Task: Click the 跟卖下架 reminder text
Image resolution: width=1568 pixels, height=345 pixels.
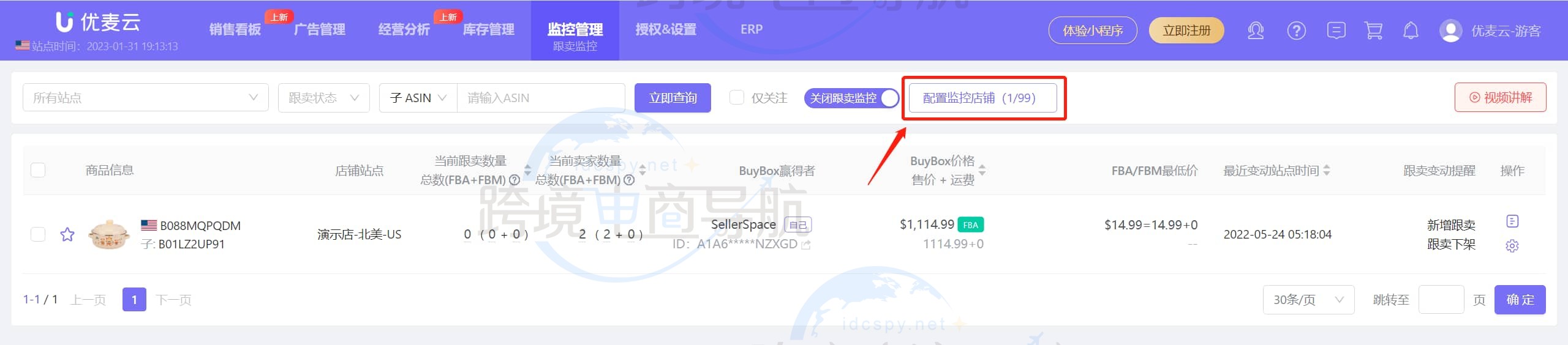Action: pyautogui.click(x=1451, y=244)
